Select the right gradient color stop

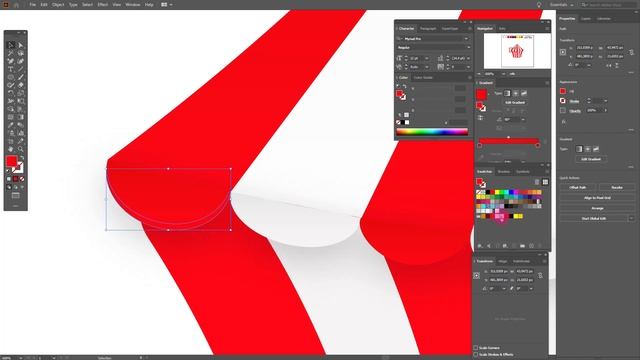[x=538, y=145]
